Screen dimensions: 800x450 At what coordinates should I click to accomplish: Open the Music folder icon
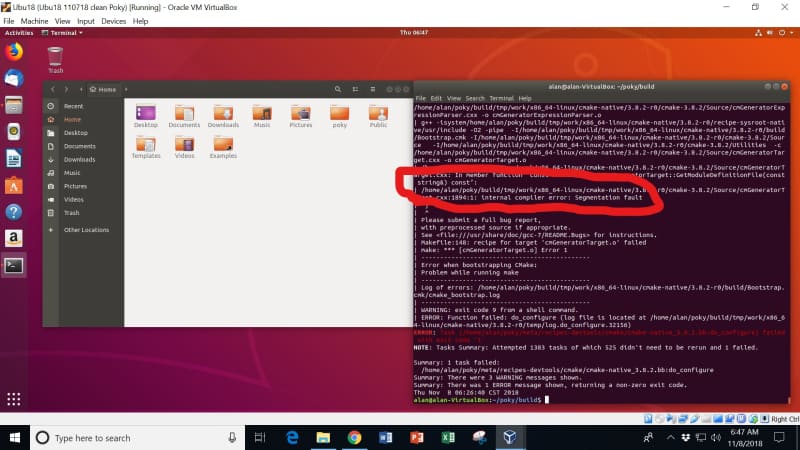pyautogui.click(x=262, y=116)
